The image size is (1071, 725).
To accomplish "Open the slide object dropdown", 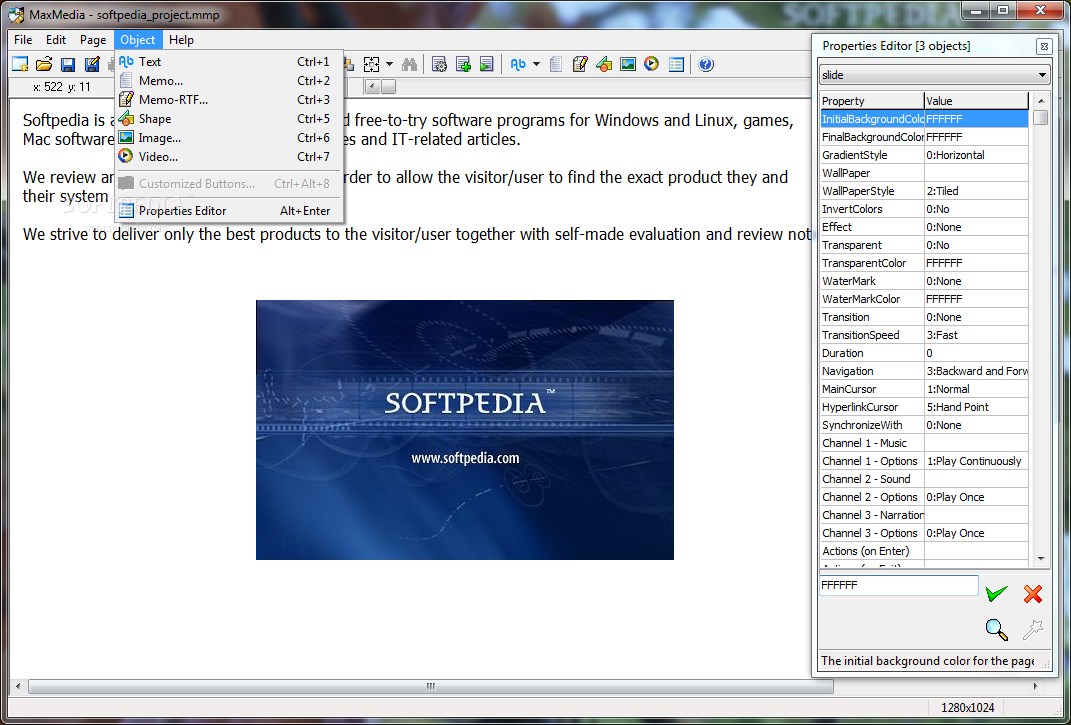I will point(1042,75).
